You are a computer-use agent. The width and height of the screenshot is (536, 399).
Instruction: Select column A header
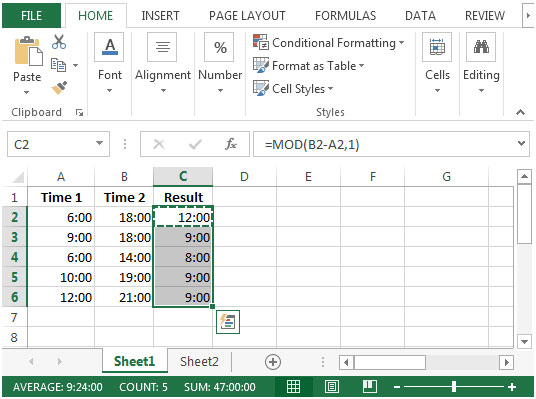61,177
